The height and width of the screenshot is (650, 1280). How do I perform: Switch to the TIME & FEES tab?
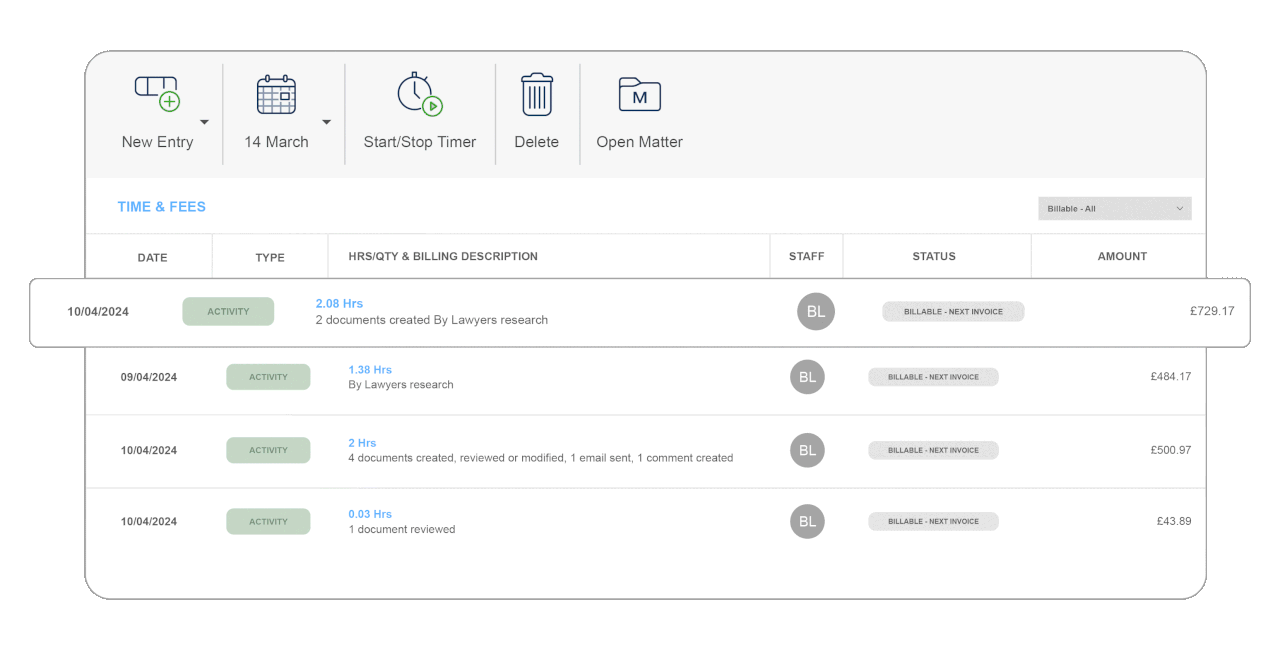(x=161, y=206)
